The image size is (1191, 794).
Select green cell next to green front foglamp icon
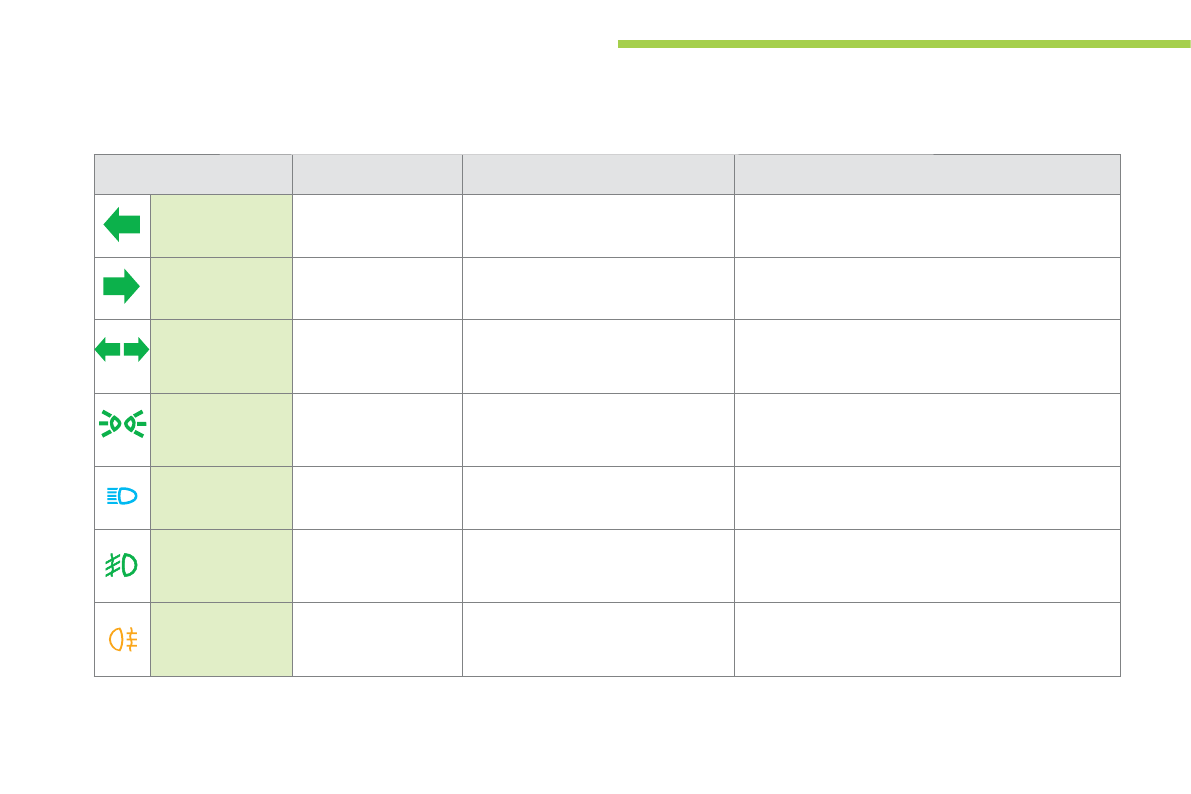click(221, 566)
